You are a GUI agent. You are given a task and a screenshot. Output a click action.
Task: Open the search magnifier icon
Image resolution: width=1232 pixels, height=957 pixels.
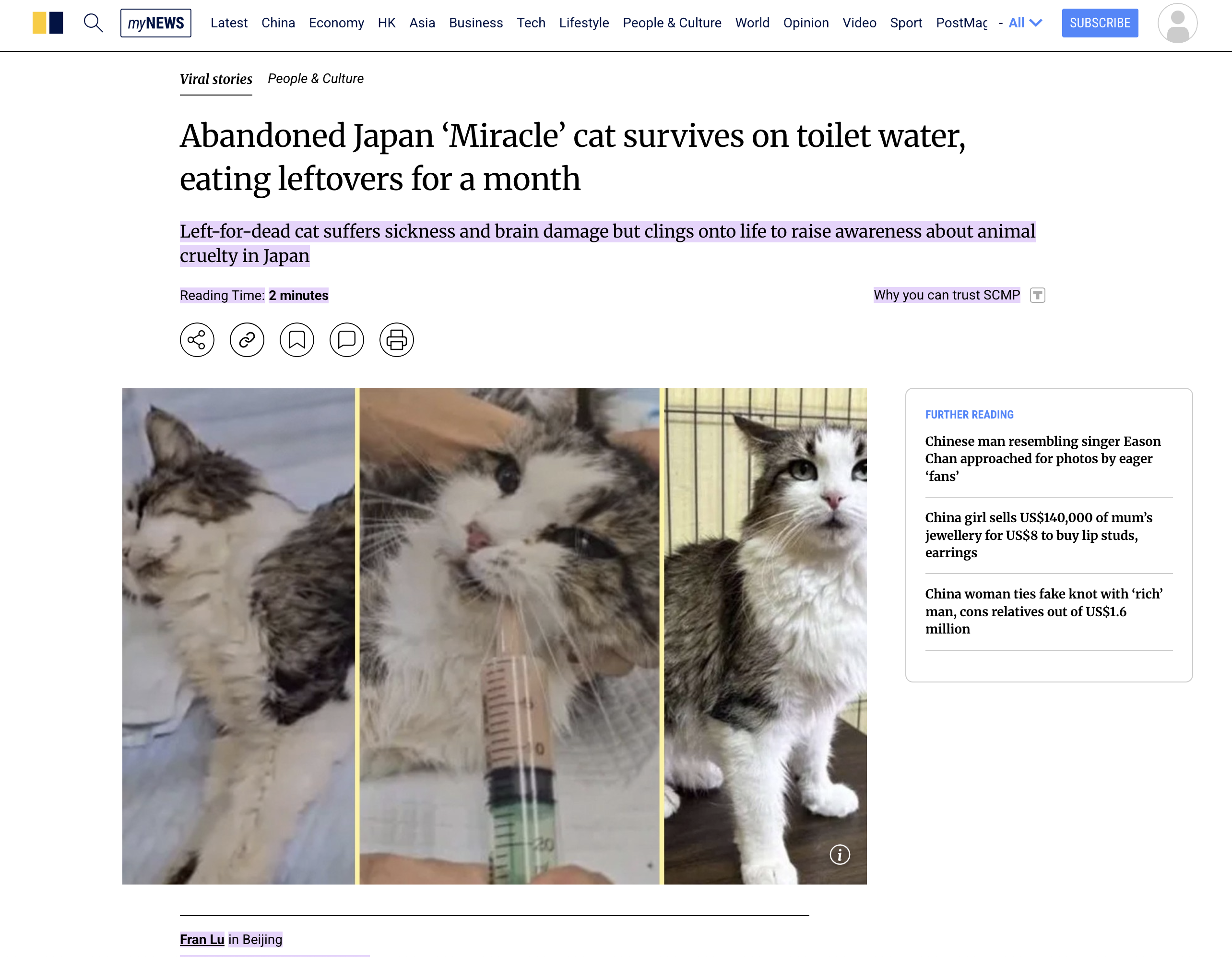pos(93,23)
